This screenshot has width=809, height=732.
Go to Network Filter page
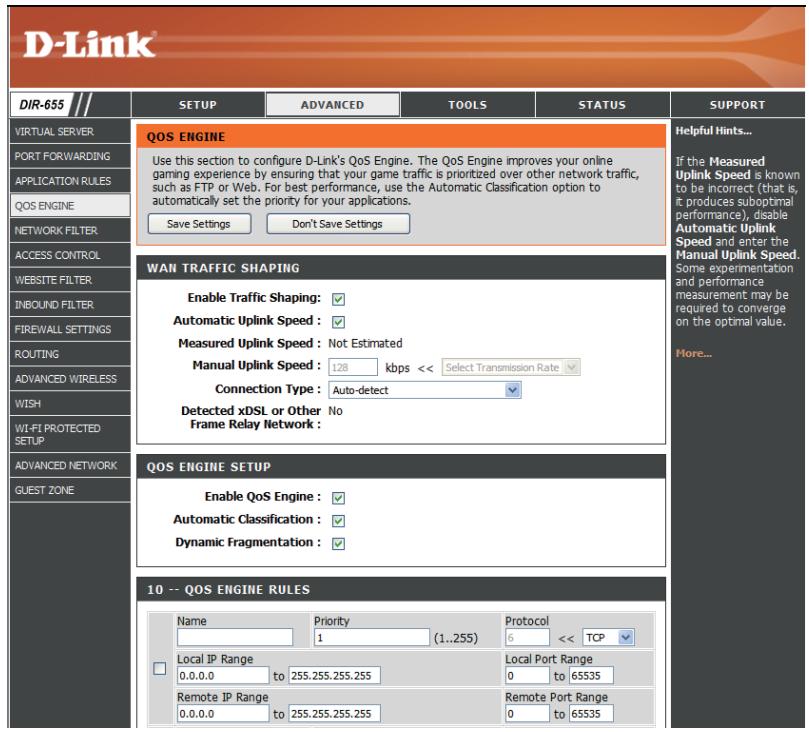click(x=70, y=231)
